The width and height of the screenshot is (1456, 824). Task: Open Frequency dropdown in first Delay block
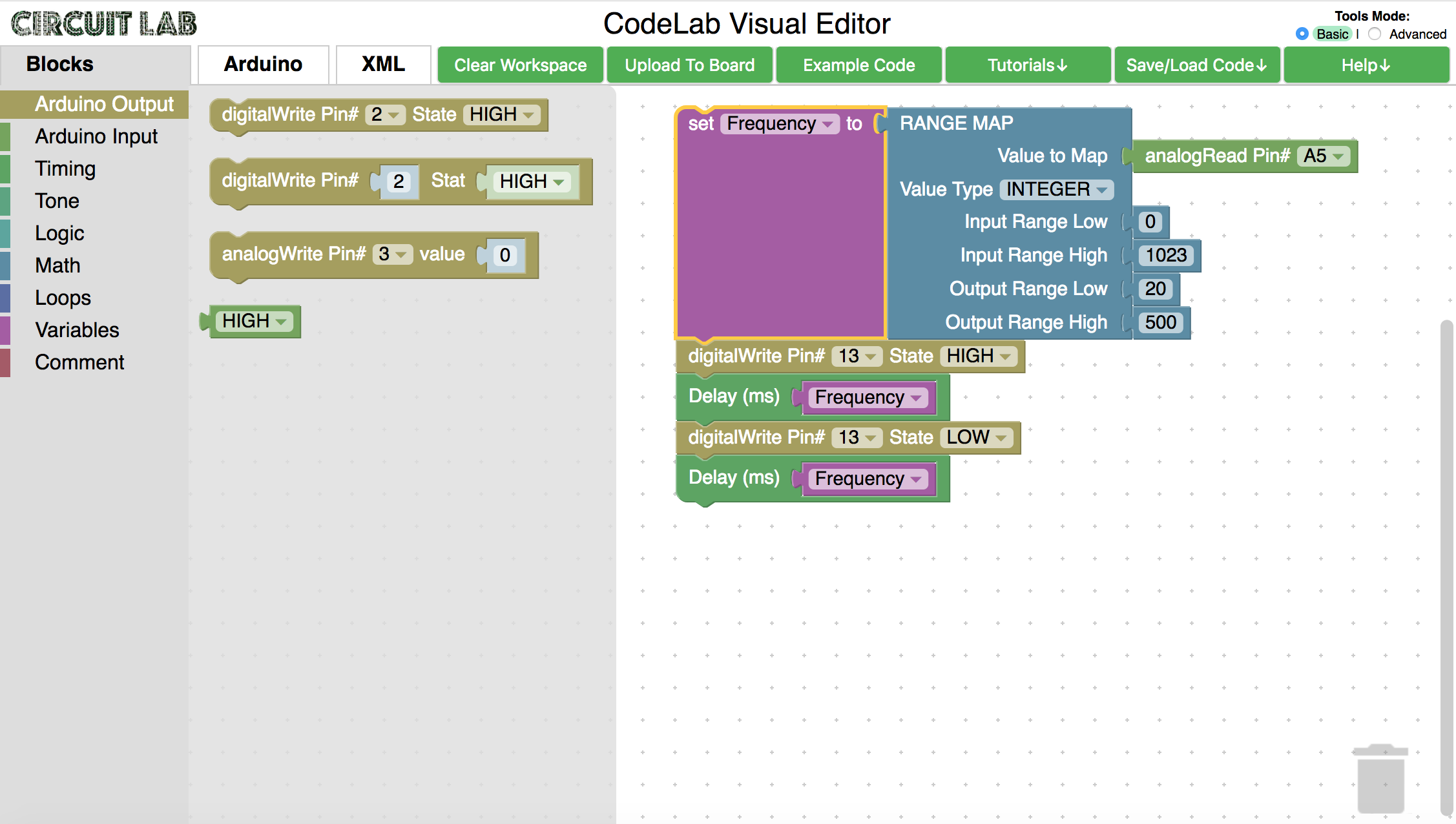tap(868, 397)
